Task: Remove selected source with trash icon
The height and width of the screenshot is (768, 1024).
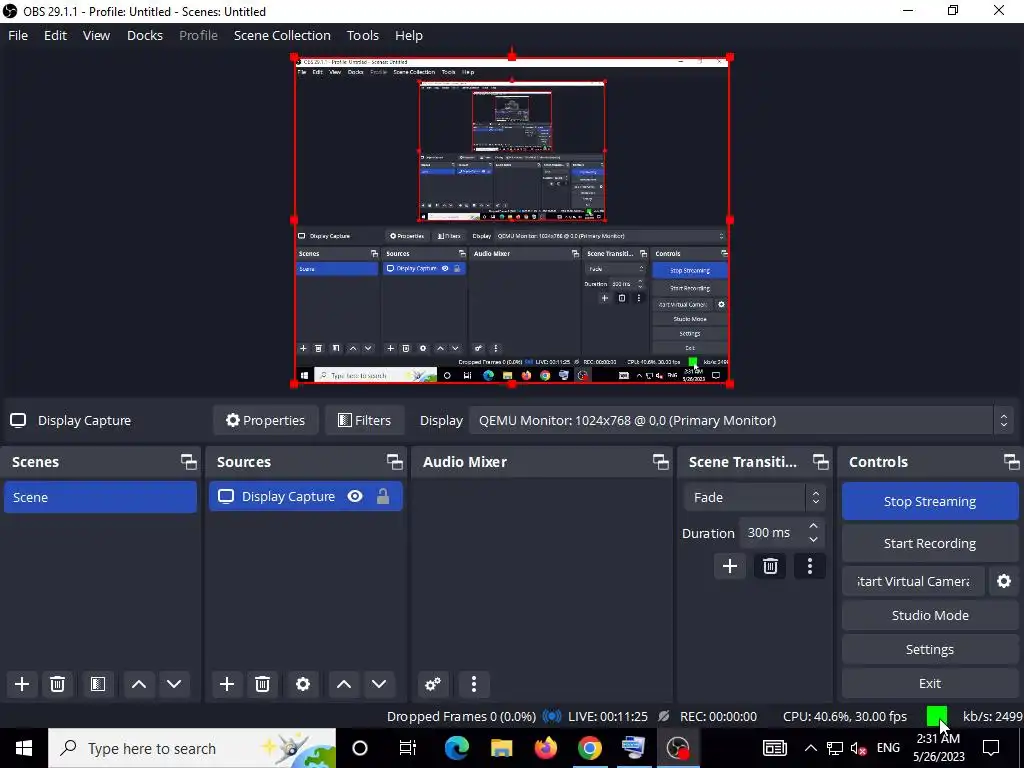Action: (x=263, y=684)
